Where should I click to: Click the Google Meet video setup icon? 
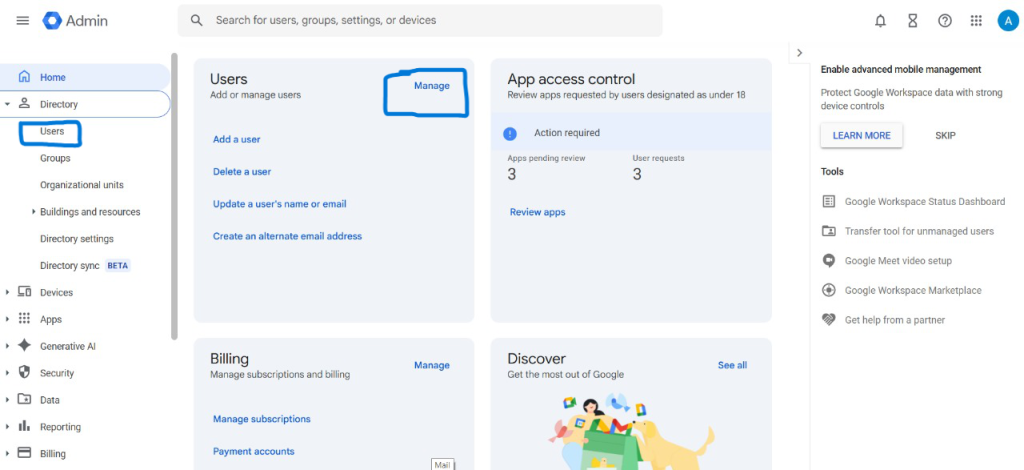pyautogui.click(x=829, y=260)
